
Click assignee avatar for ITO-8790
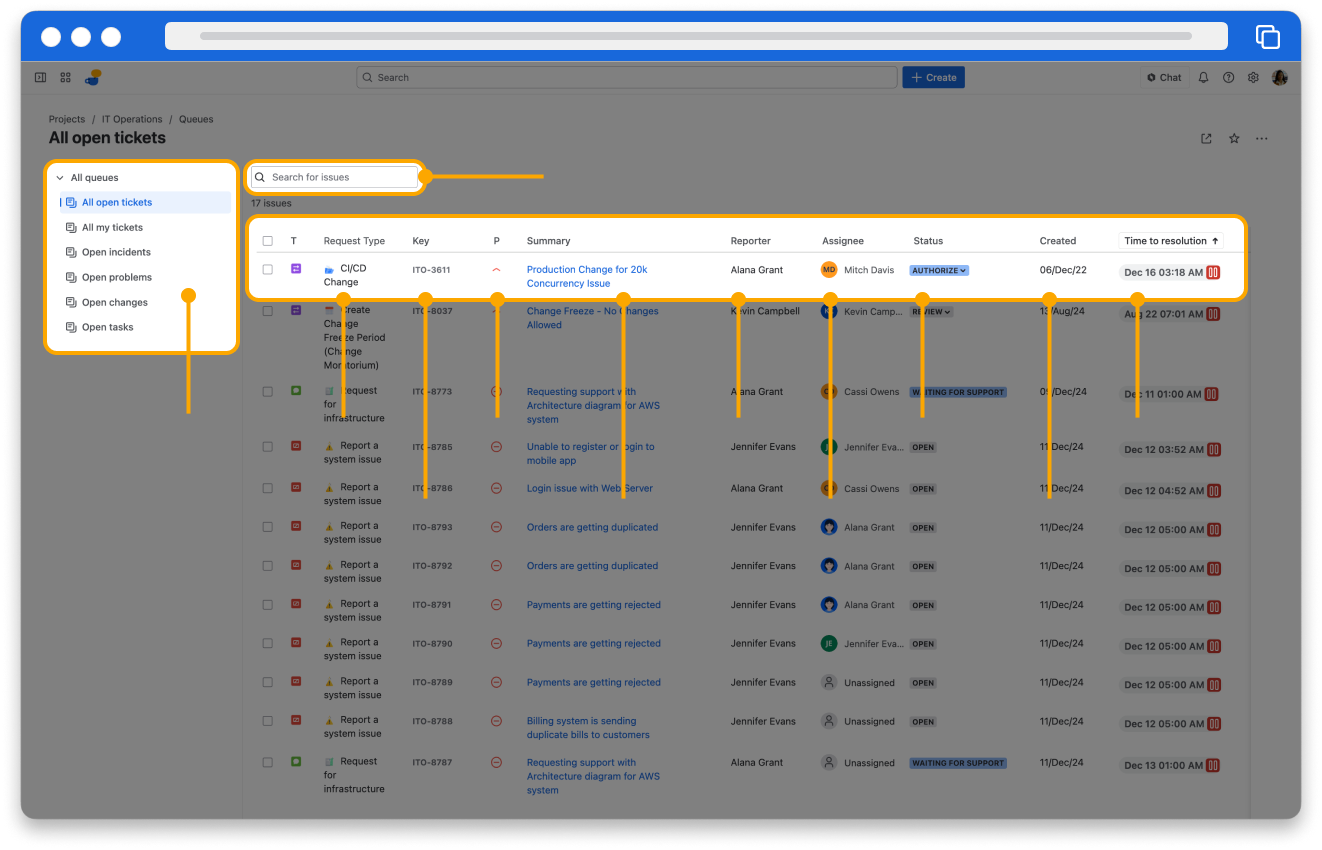click(x=829, y=643)
